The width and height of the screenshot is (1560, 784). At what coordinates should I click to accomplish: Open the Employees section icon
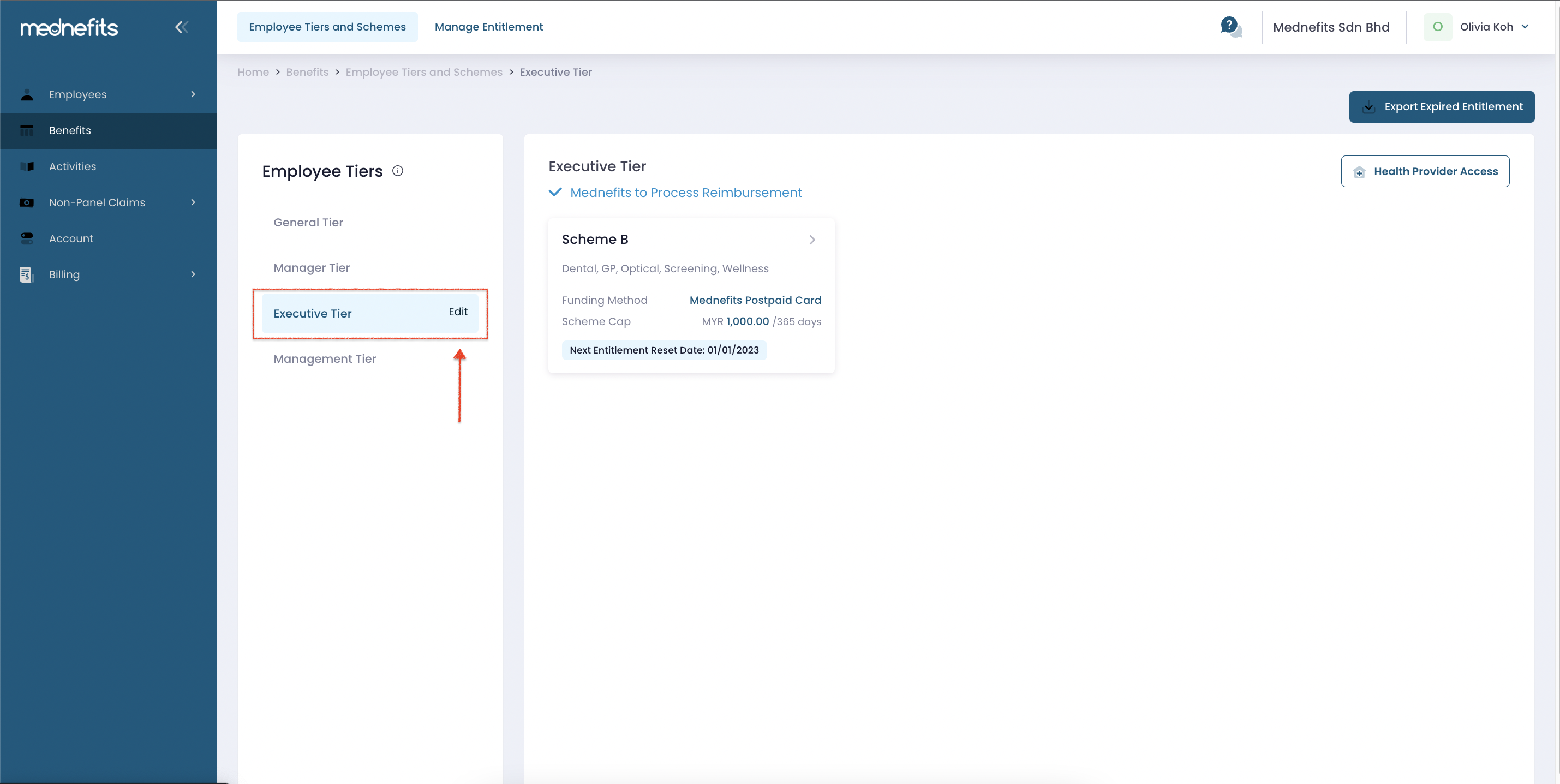(x=27, y=94)
